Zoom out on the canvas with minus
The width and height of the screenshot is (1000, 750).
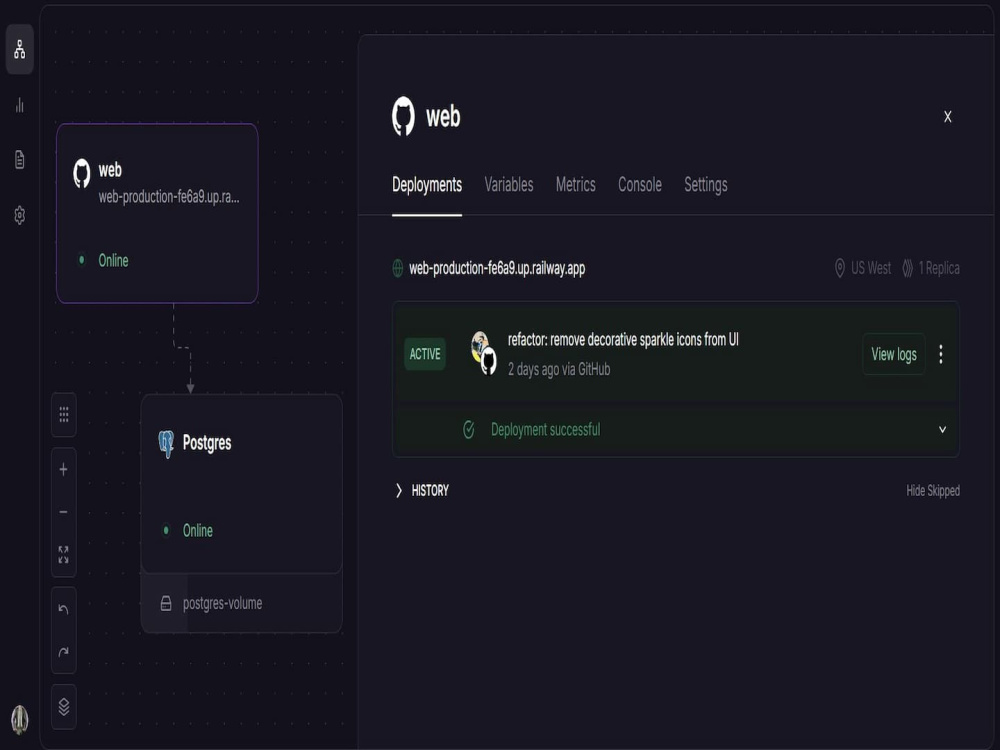tap(64, 512)
